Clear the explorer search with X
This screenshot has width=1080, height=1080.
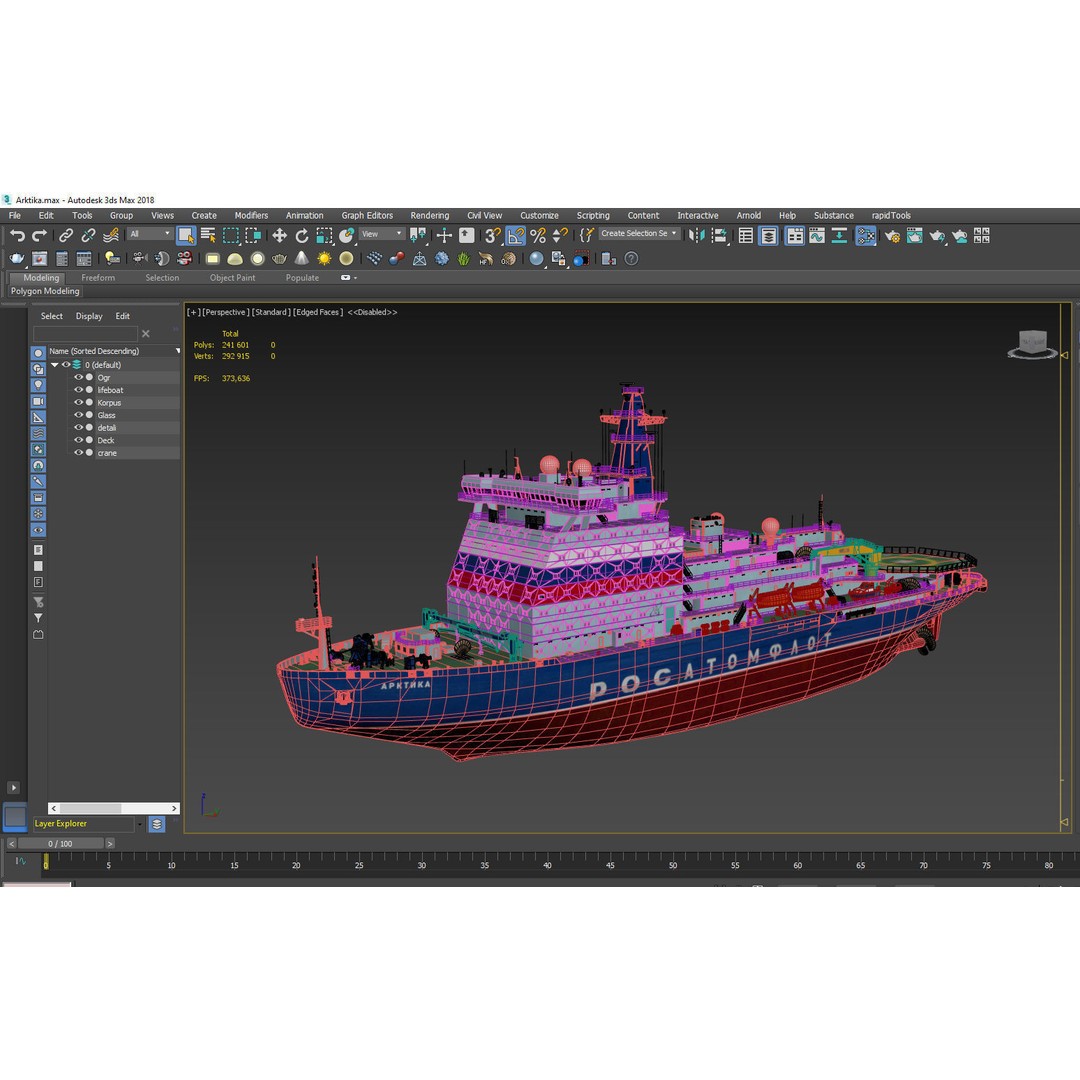145,333
